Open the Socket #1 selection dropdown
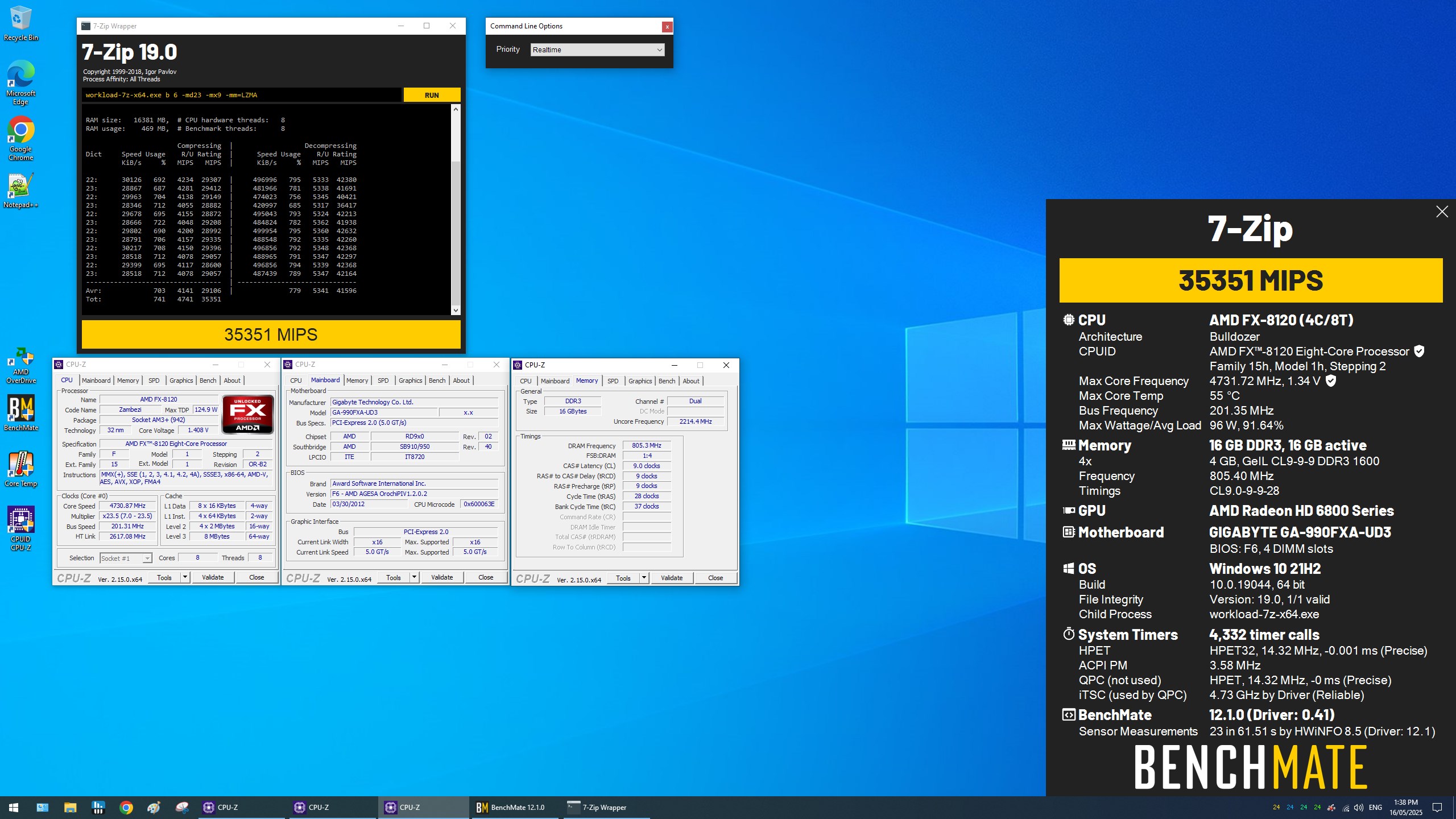Image resolution: width=1456 pixels, height=819 pixels. pyautogui.click(x=126, y=558)
